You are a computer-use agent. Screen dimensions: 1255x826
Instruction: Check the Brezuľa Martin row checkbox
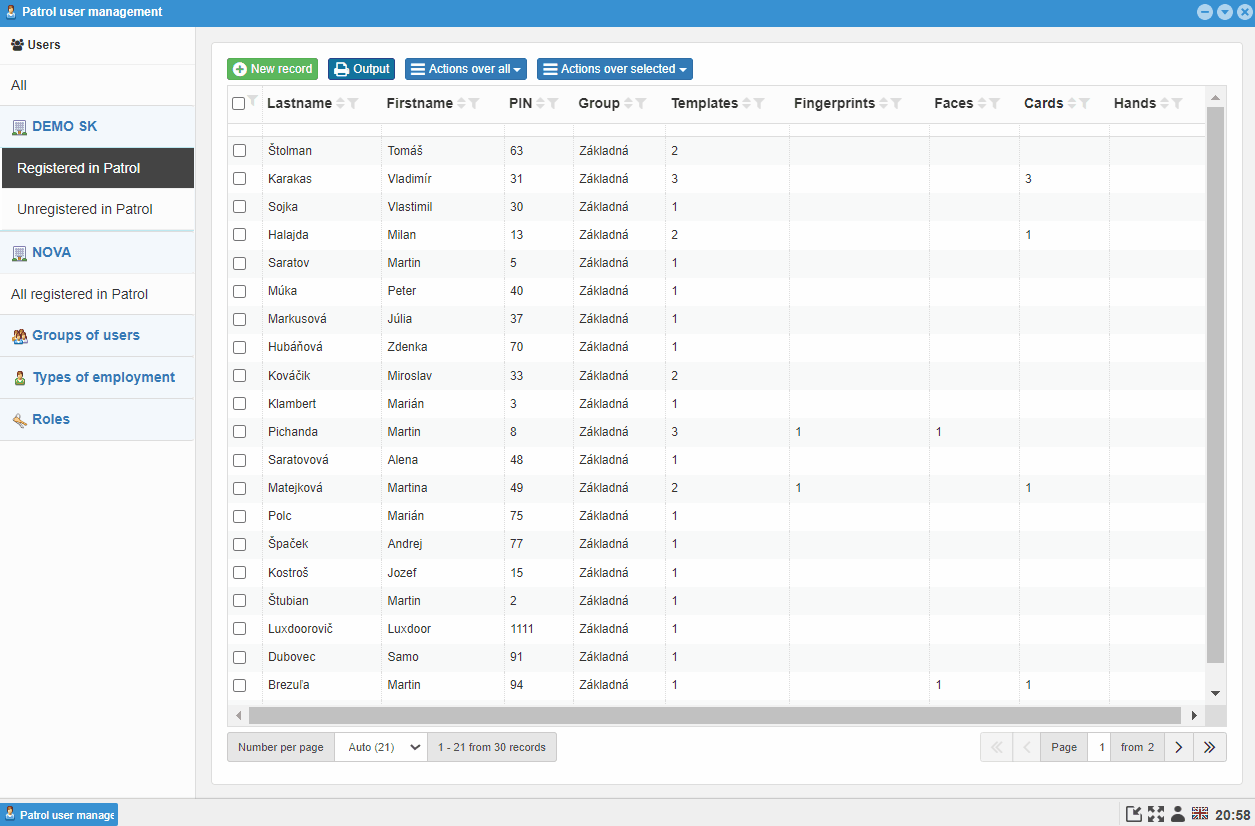239,685
